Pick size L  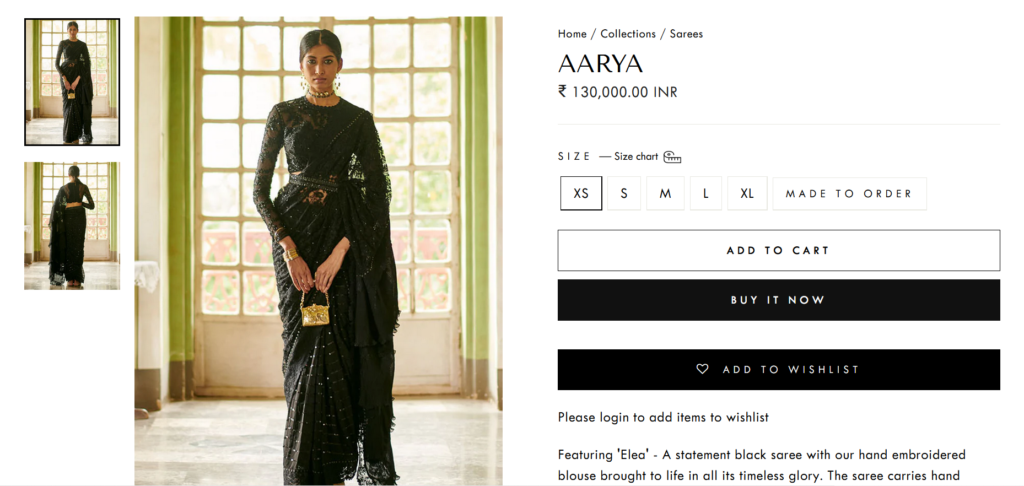(706, 193)
